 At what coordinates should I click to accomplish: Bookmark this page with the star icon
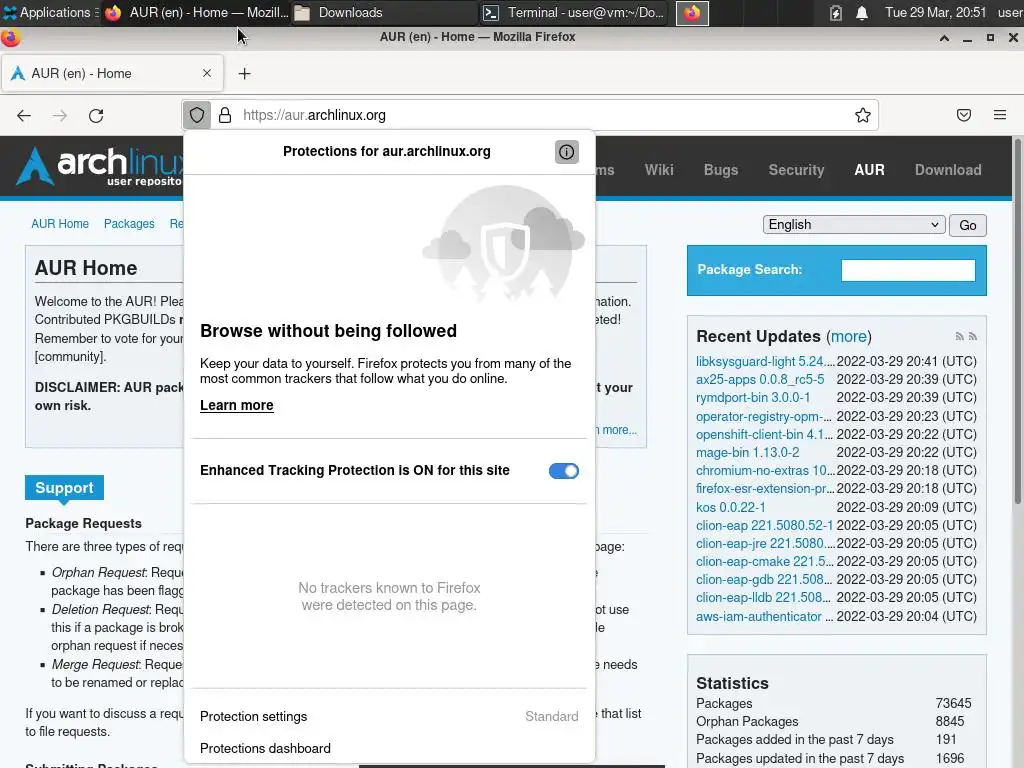pyautogui.click(x=863, y=116)
